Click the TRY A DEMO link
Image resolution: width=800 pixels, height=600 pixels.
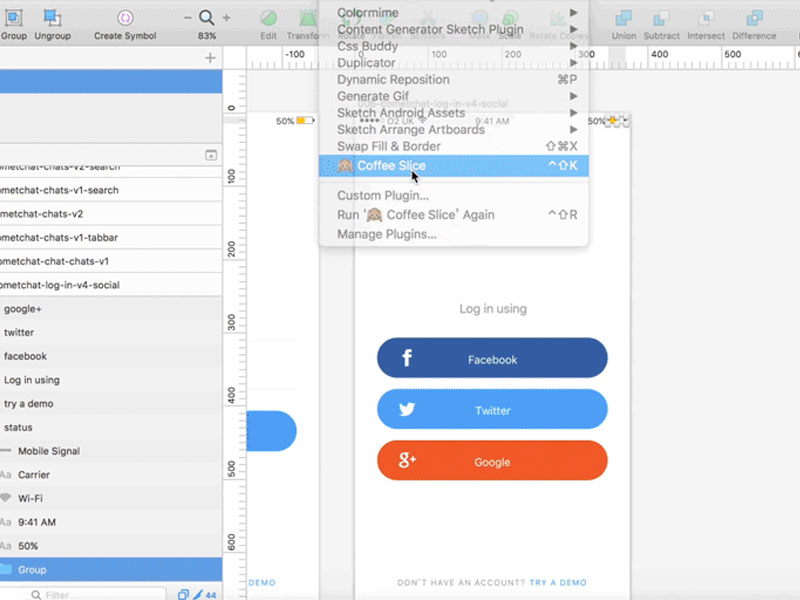pyautogui.click(x=558, y=583)
